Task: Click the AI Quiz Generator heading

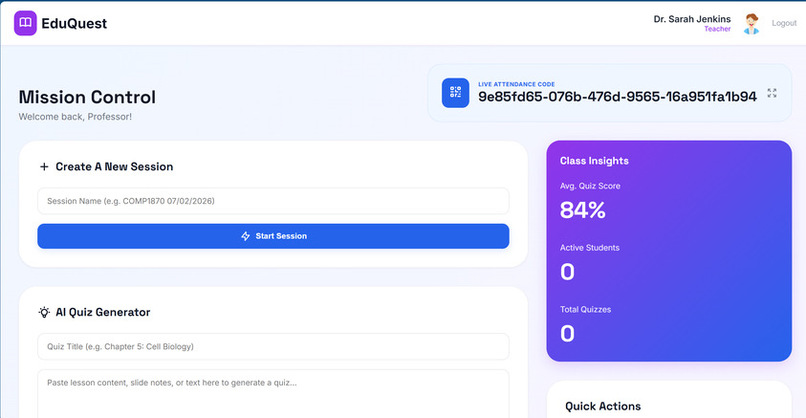Action: click(x=103, y=312)
